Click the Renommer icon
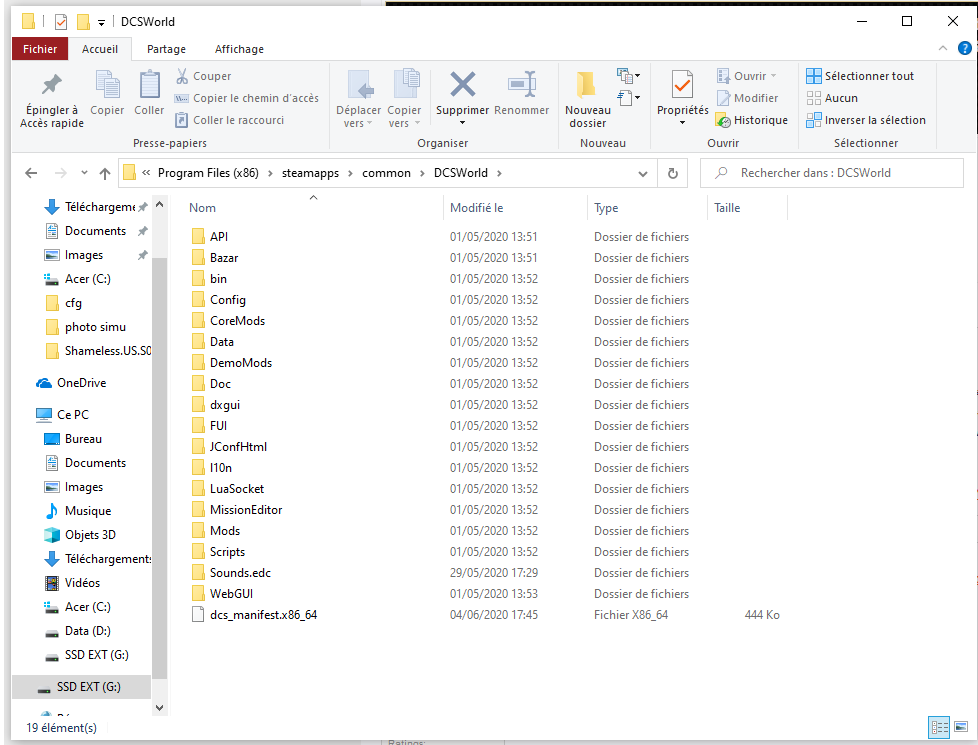Screen dimensions: 978x745 521,85
